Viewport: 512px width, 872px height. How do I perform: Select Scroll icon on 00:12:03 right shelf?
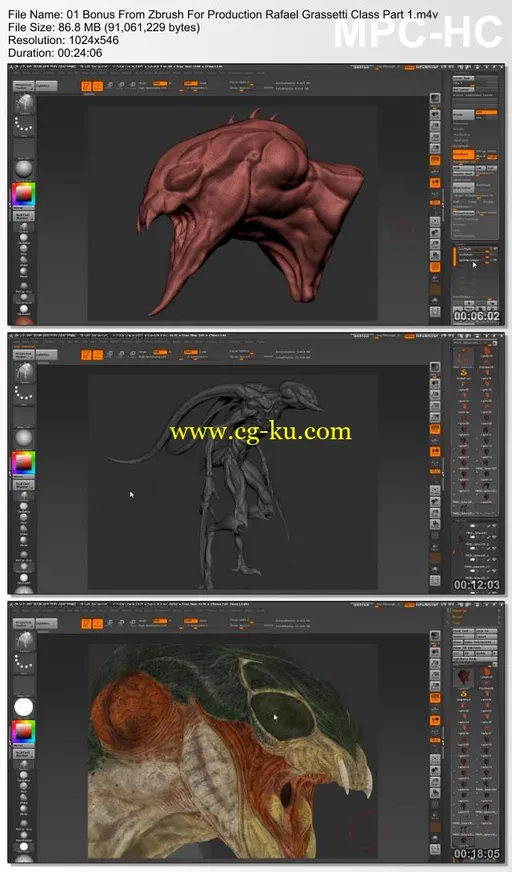click(435, 383)
